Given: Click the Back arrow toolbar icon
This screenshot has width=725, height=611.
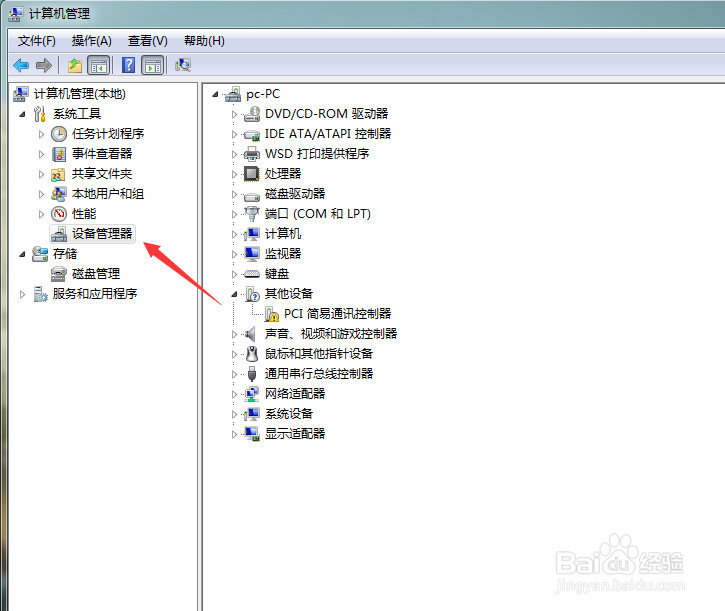Looking at the screenshot, I should [x=21, y=65].
